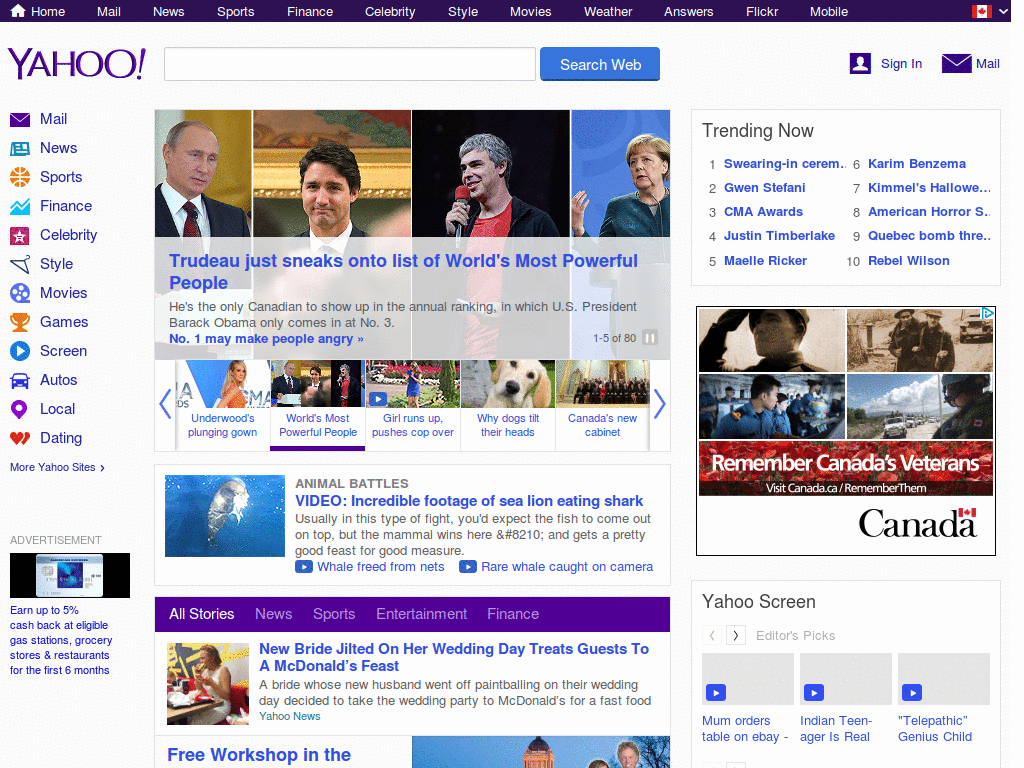Click the Dating hearts icon in sidebar

pyautogui.click(x=20, y=438)
